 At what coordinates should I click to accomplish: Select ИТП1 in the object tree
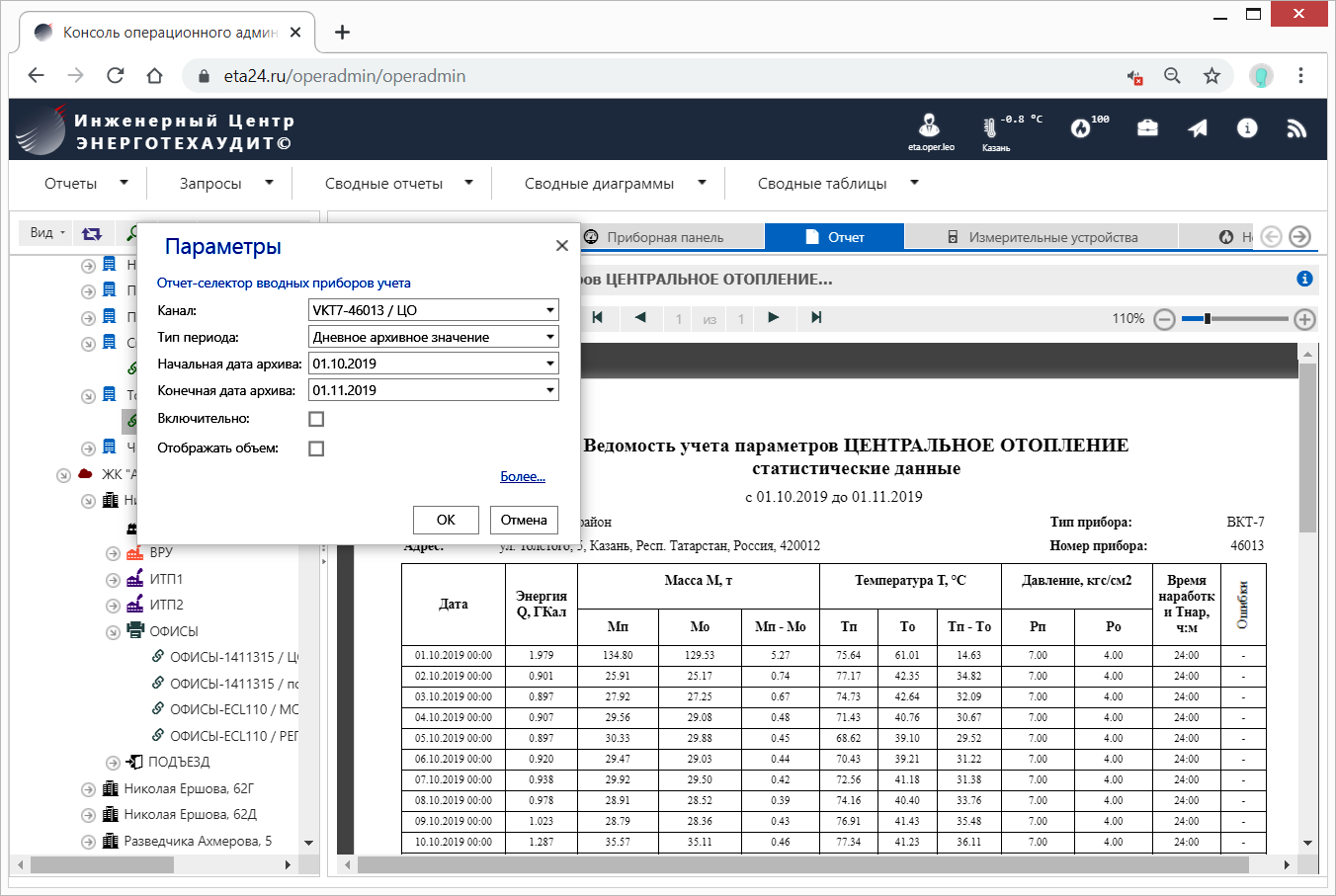click(166, 579)
